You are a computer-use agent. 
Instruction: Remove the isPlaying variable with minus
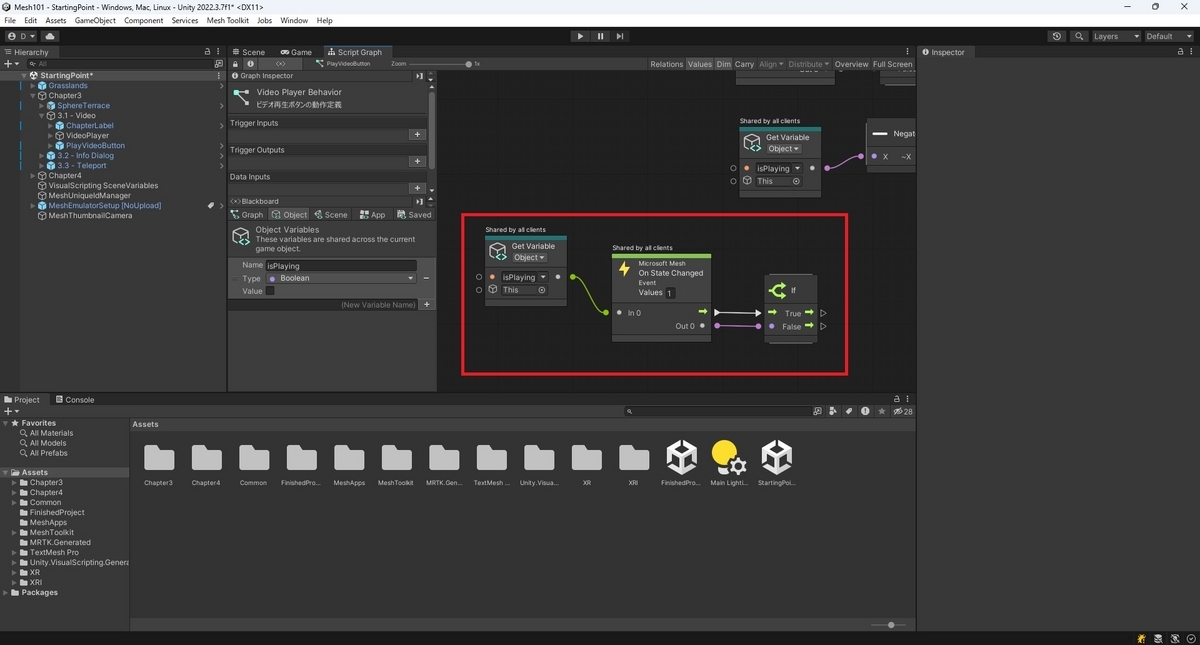click(x=426, y=278)
